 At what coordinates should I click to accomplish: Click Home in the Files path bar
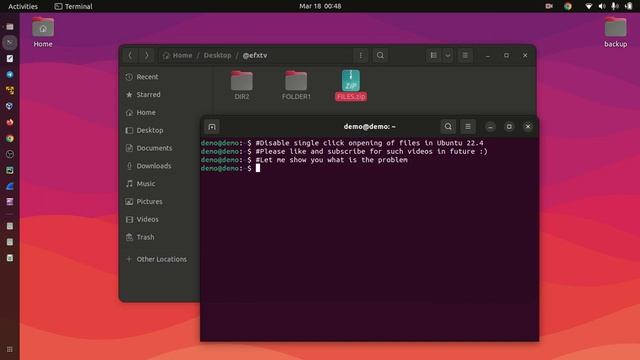click(x=178, y=55)
